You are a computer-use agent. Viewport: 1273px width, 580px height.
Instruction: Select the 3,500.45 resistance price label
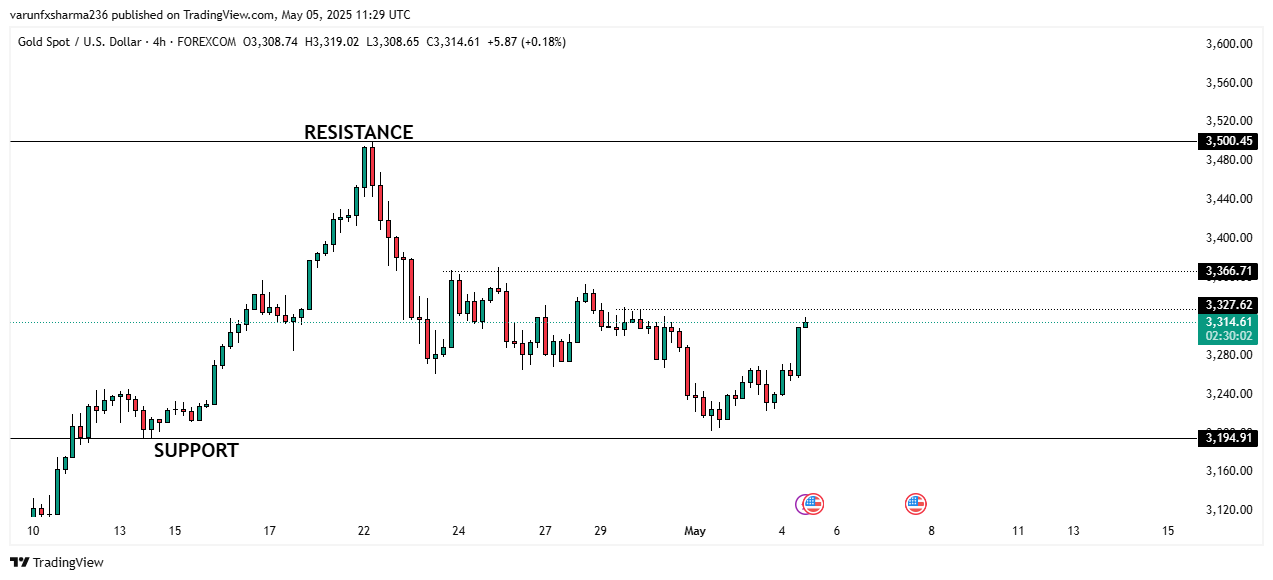click(1230, 141)
